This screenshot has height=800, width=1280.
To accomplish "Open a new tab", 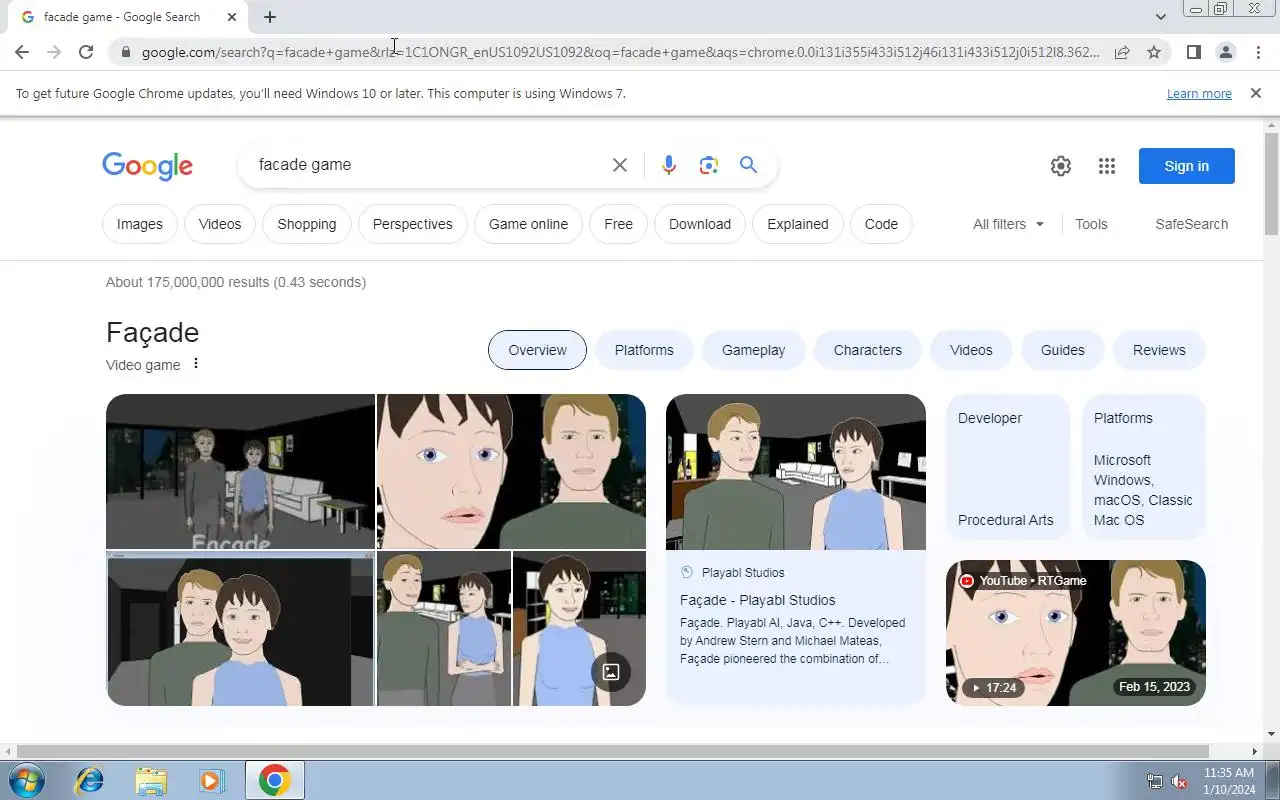I will pos(270,17).
